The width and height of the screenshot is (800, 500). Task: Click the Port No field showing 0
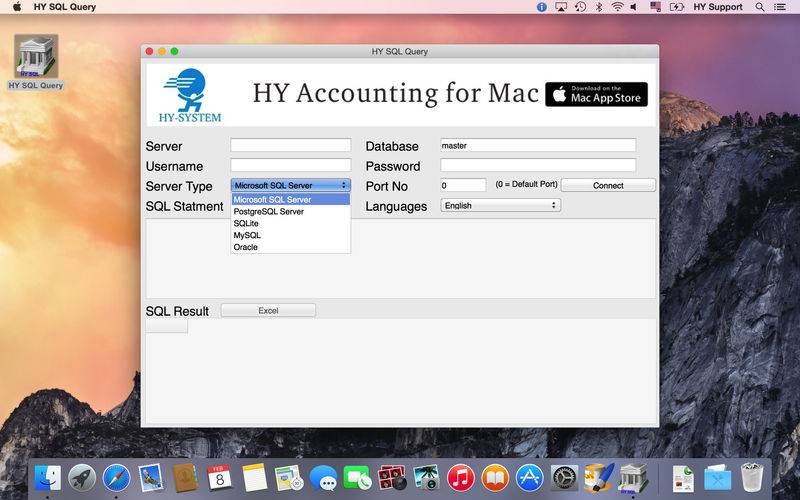tap(463, 185)
